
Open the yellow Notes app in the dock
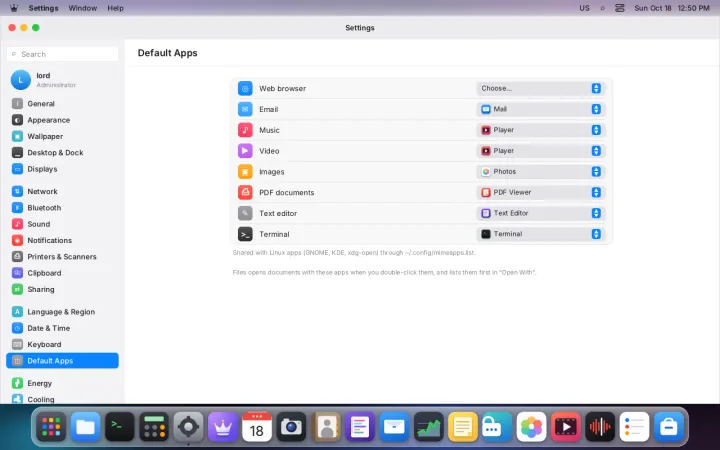(463, 427)
